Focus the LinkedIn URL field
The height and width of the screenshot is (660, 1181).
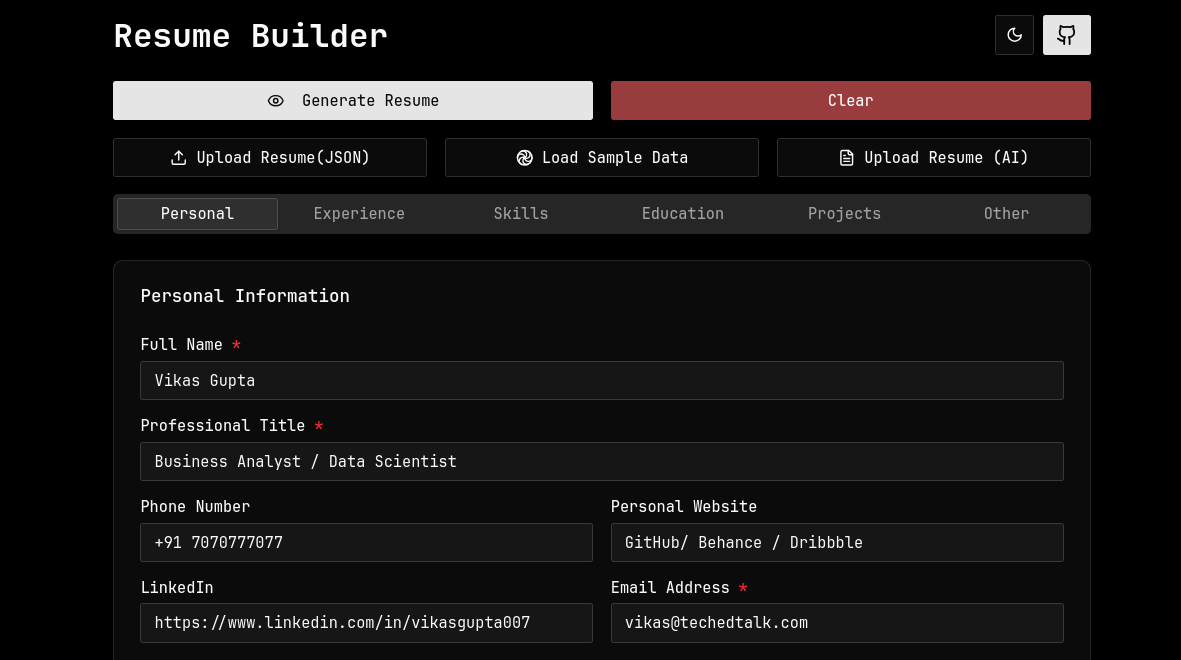pos(366,623)
